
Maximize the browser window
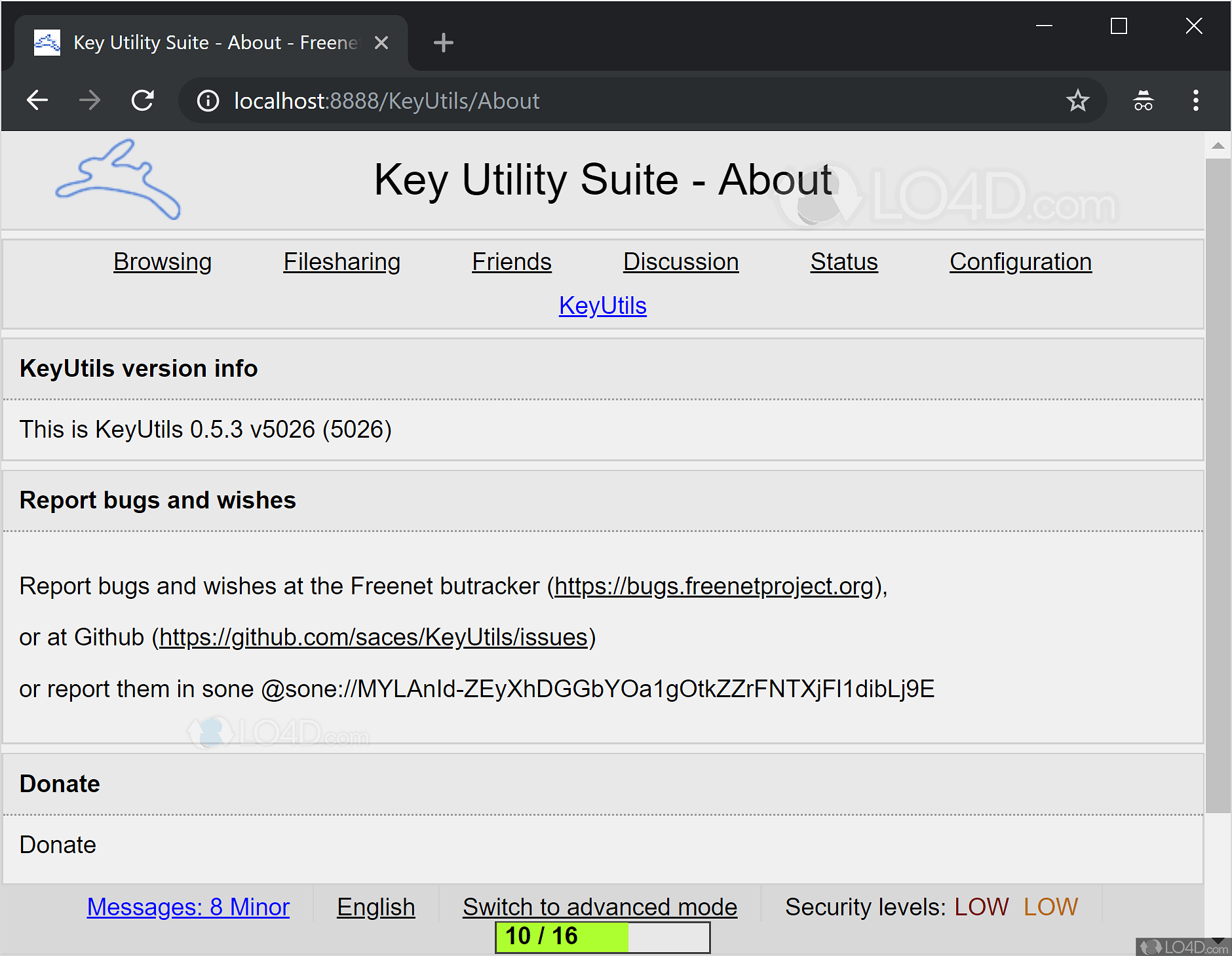coord(1119,26)
